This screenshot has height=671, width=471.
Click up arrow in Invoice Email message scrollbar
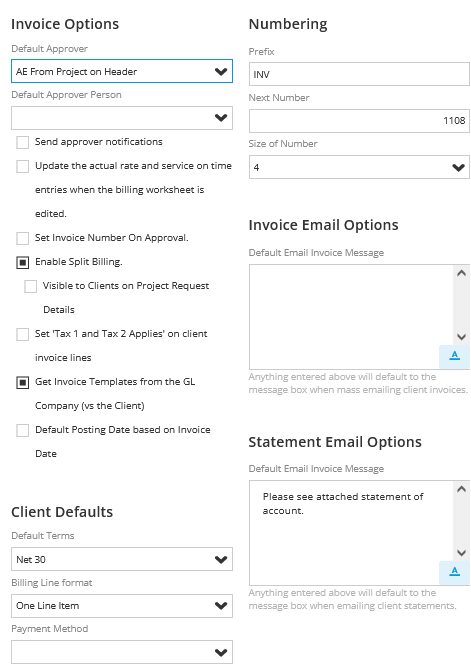pyautogui.click(x=461, y=273)
